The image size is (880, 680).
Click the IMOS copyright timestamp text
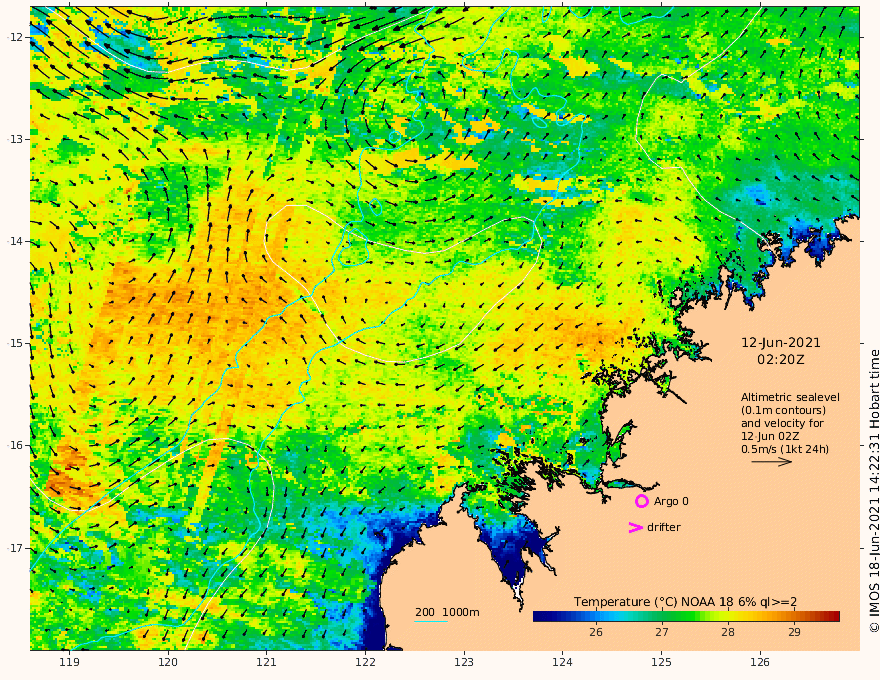click(x=874, y=491)
